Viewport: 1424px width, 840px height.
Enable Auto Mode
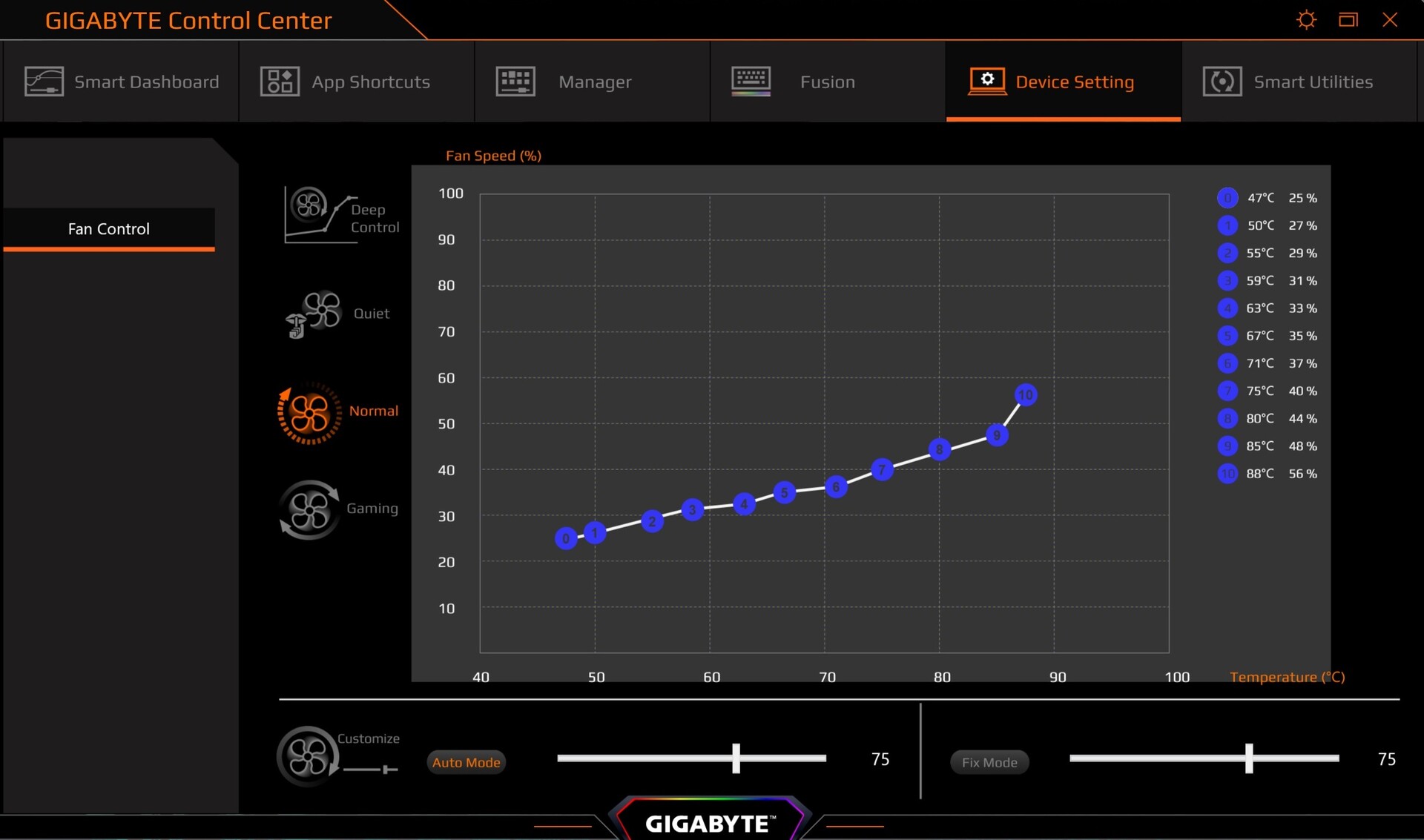point(466,762)
